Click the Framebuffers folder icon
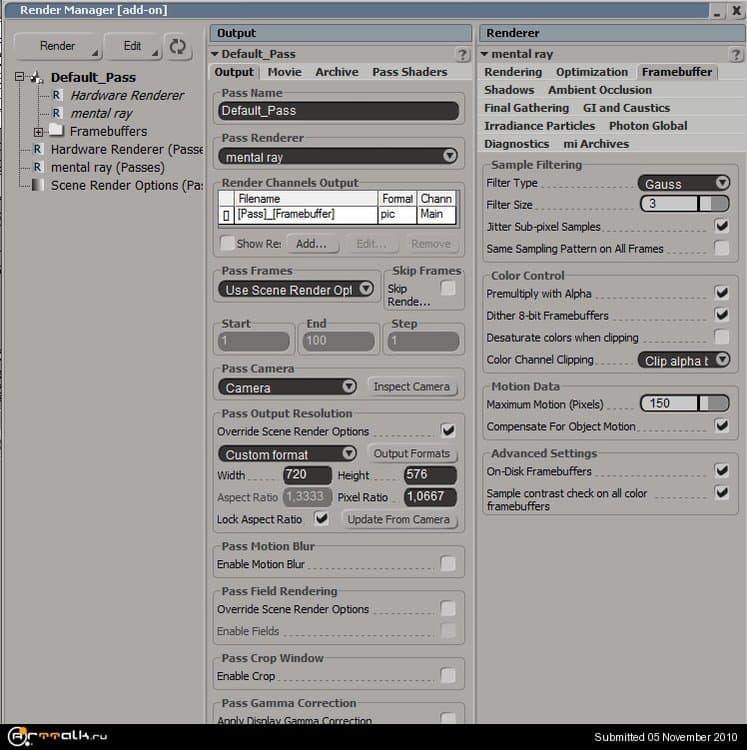The height and width of the screenshot is (750, 747). coord(56,131)
